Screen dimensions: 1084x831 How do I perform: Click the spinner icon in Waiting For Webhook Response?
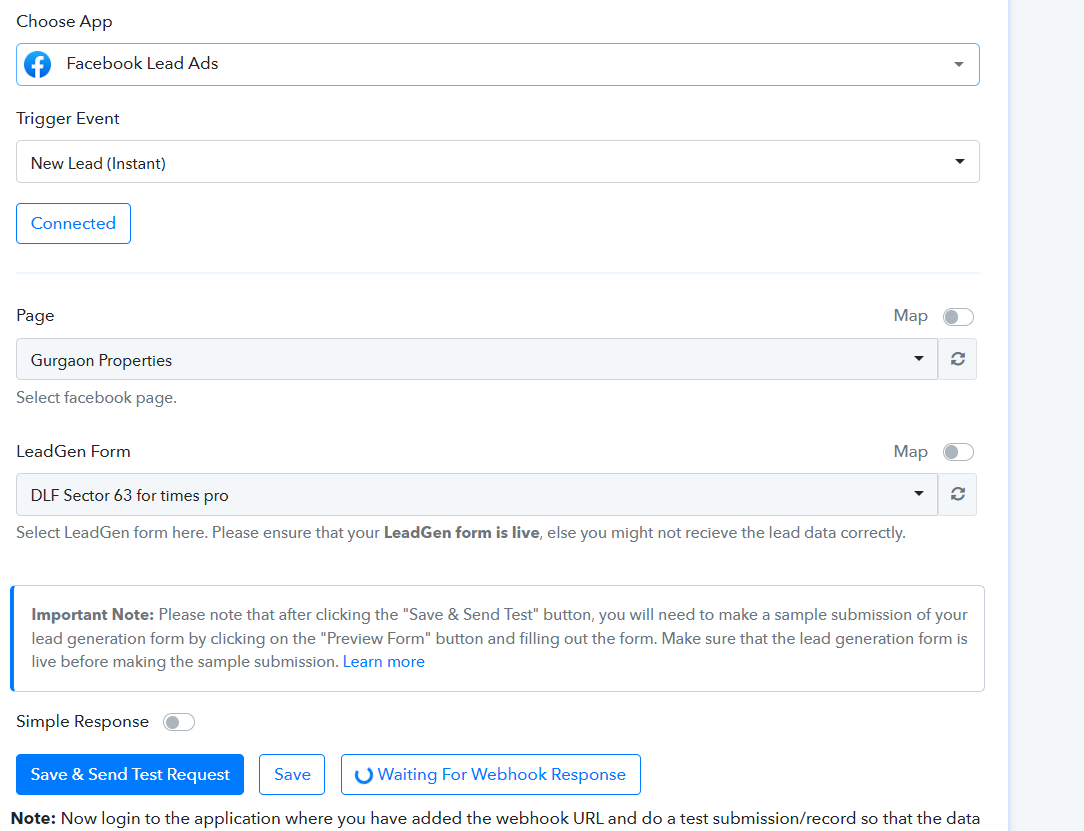pyautogui.click(x=364, y=775)
